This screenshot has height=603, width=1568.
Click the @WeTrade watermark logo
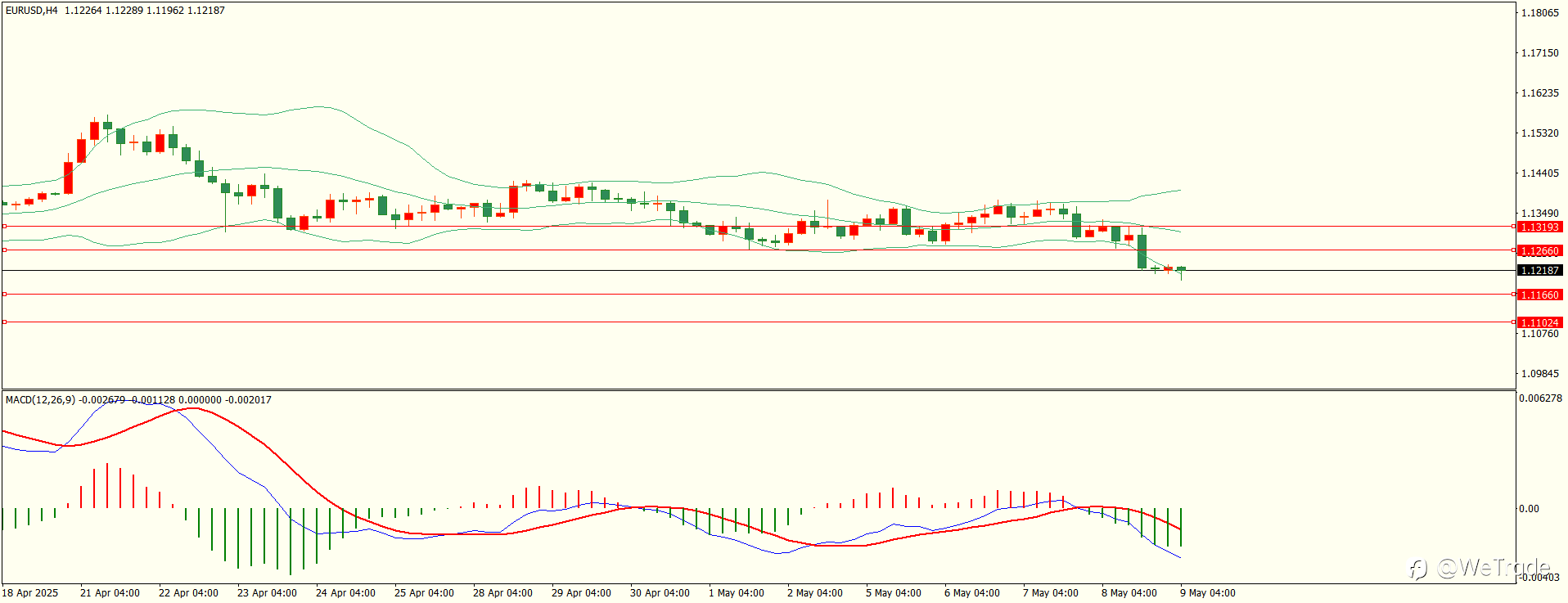click(x=1480, y=567)
